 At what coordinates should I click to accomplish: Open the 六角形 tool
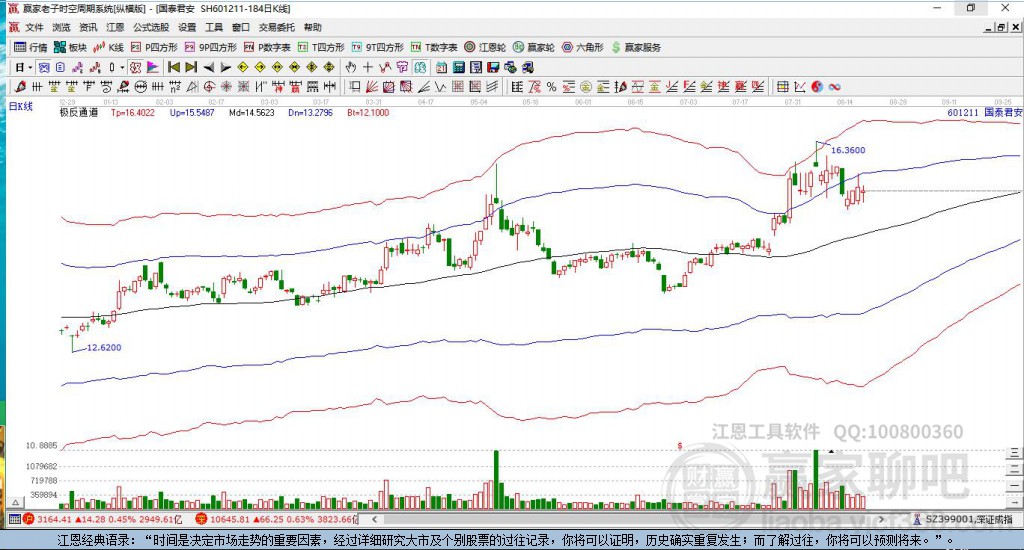tap(583, 47)
